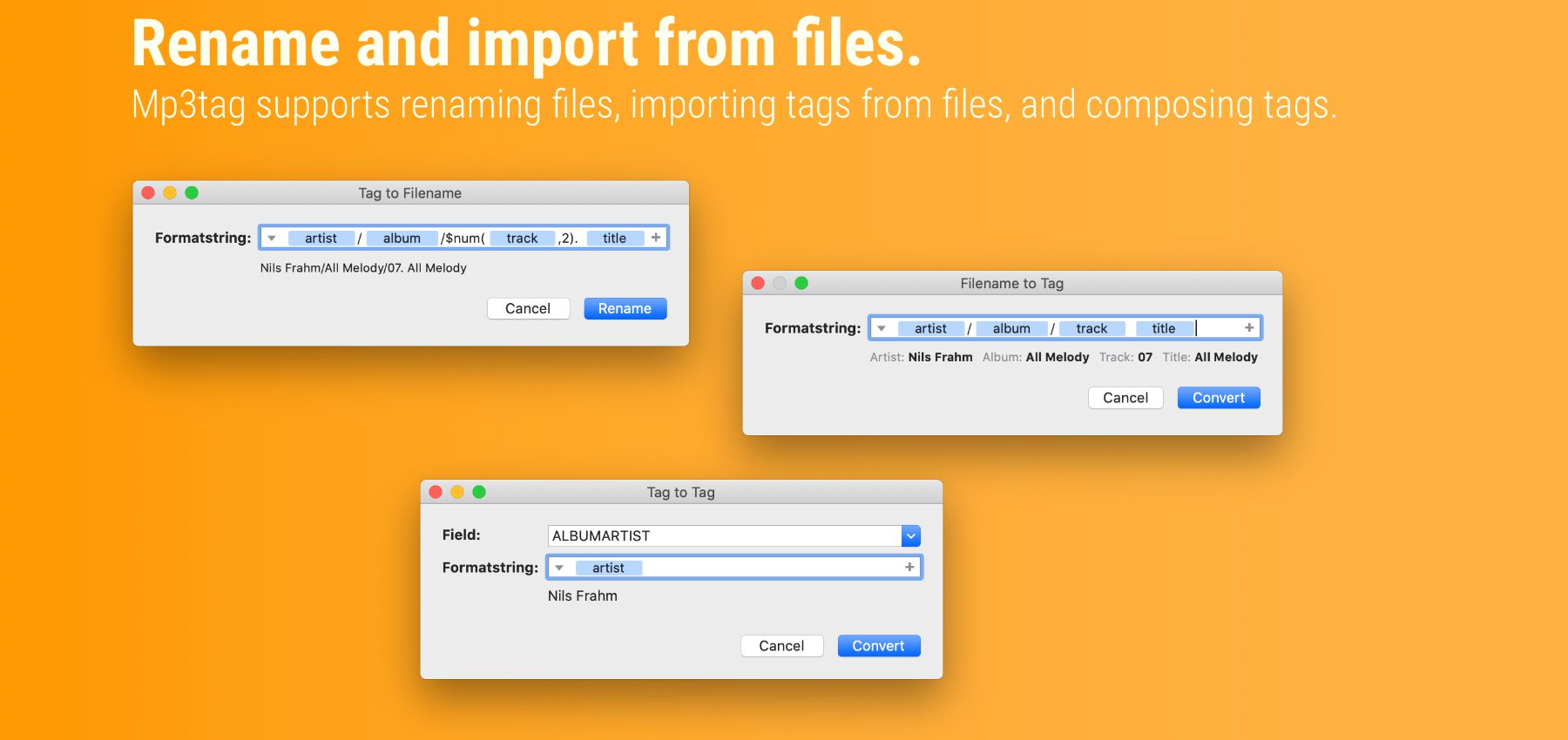1568x740 pixels.
Task: Minimize the Tag to Filename window
Action: coord(170,193)
